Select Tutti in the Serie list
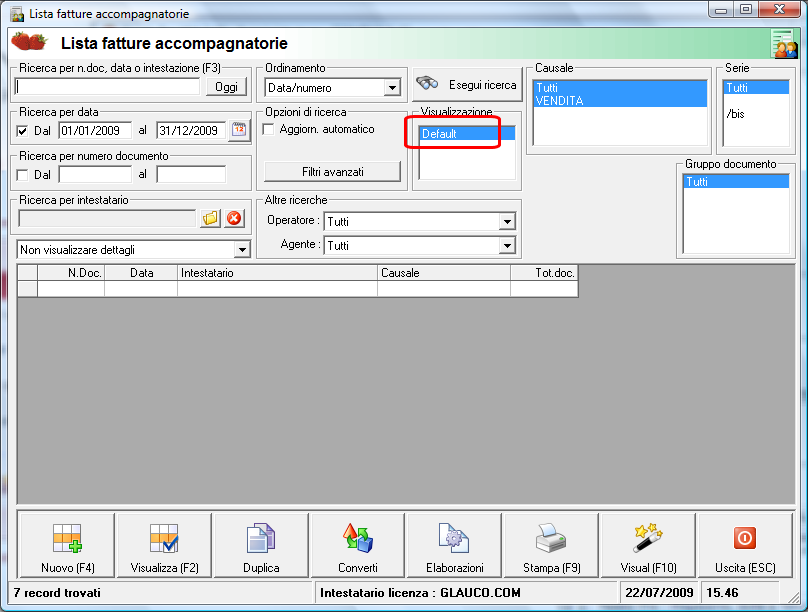Image resolution: width=808 pixels, height=612 pixels. click(x=756, y=88)
